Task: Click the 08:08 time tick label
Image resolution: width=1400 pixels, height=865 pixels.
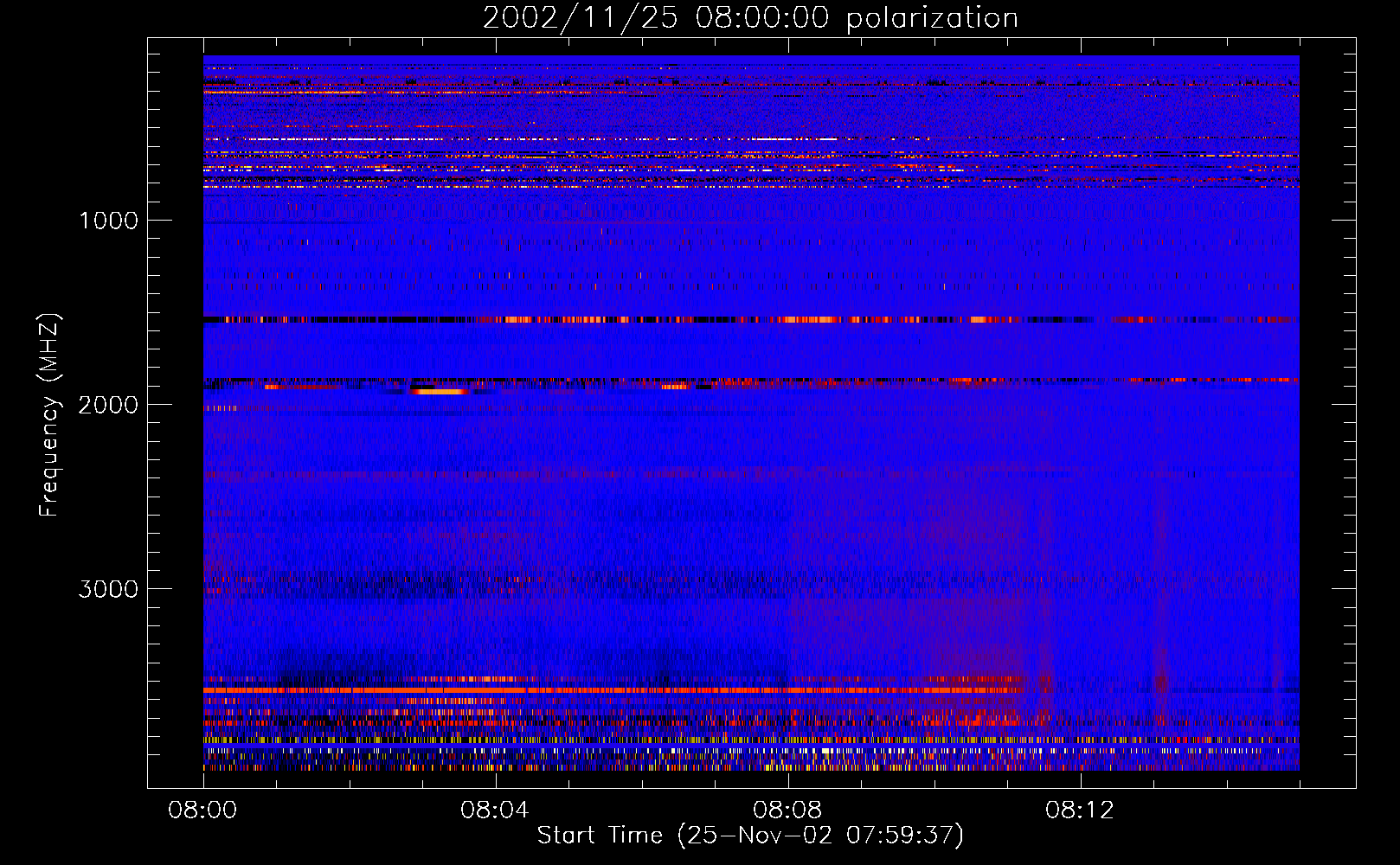Action: click(x=787, y=811)
